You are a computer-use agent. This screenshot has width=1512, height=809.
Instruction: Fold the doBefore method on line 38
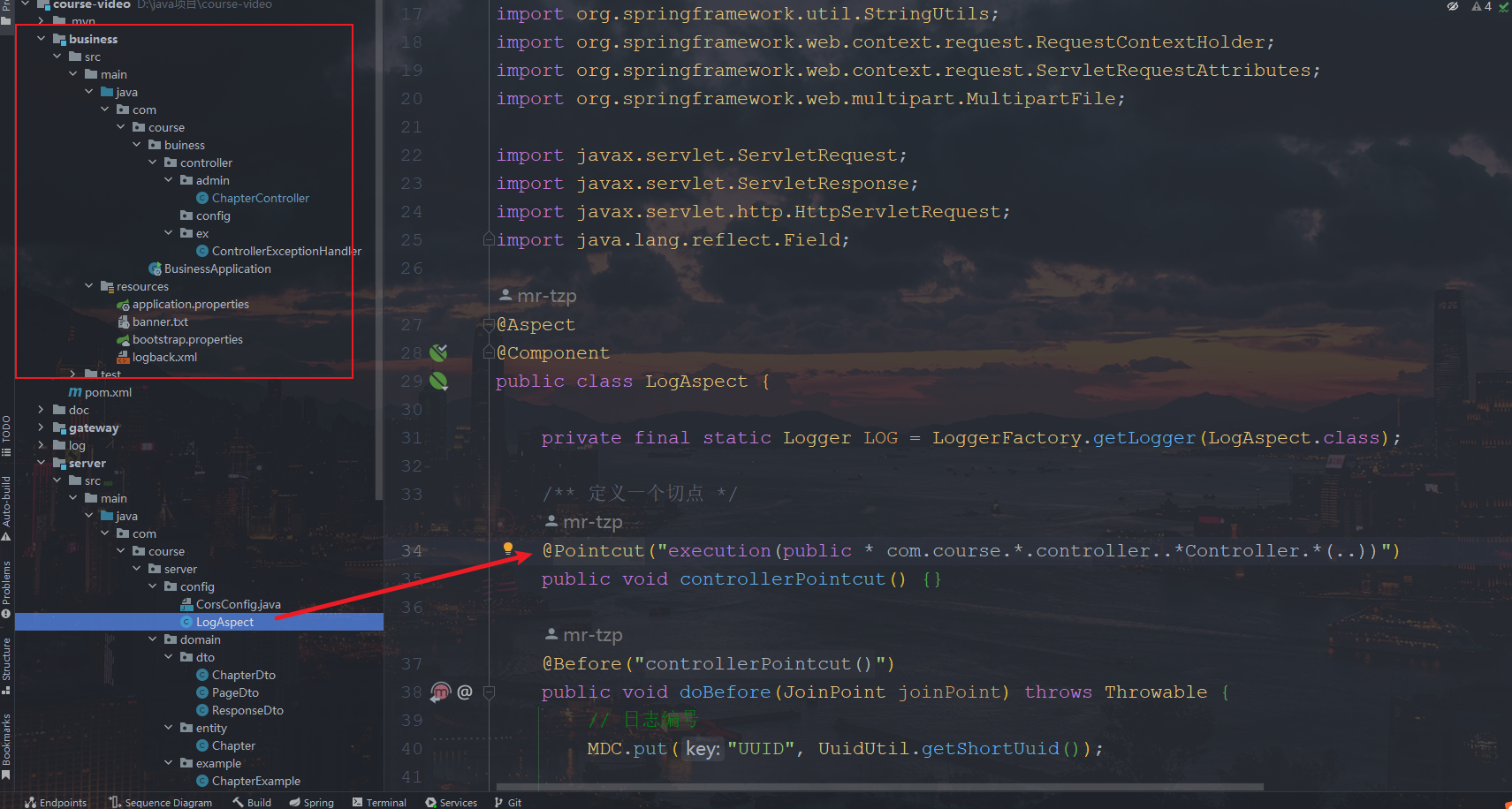[489, 692]
